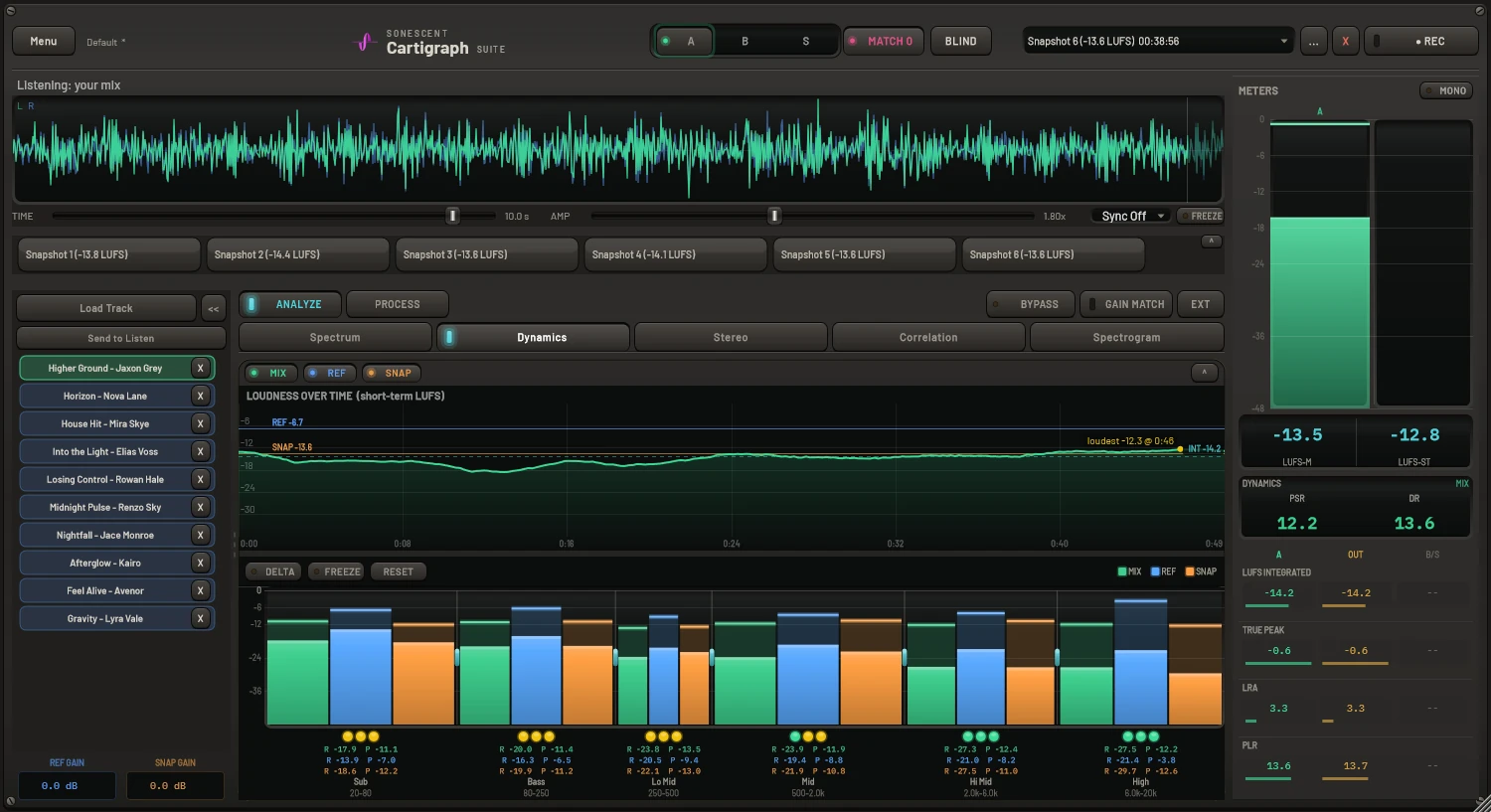The image size is (1491, 812).
Task: Click the TIME slider handle
Action: [x=452, y=216]
